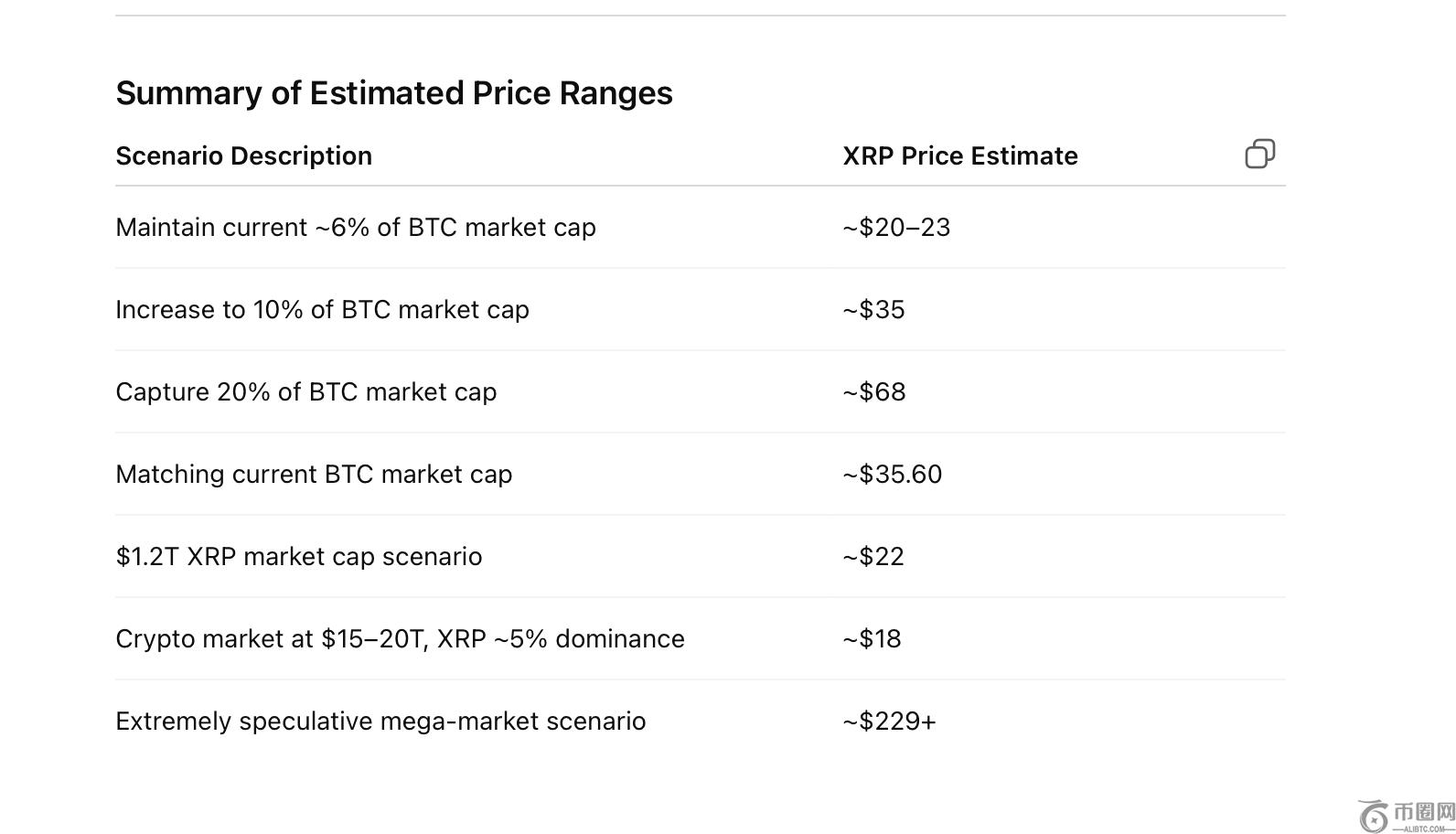Click the '~$35' price cell
The width and height of the screenshot is (1456, 834).
[x=873, y=310]
